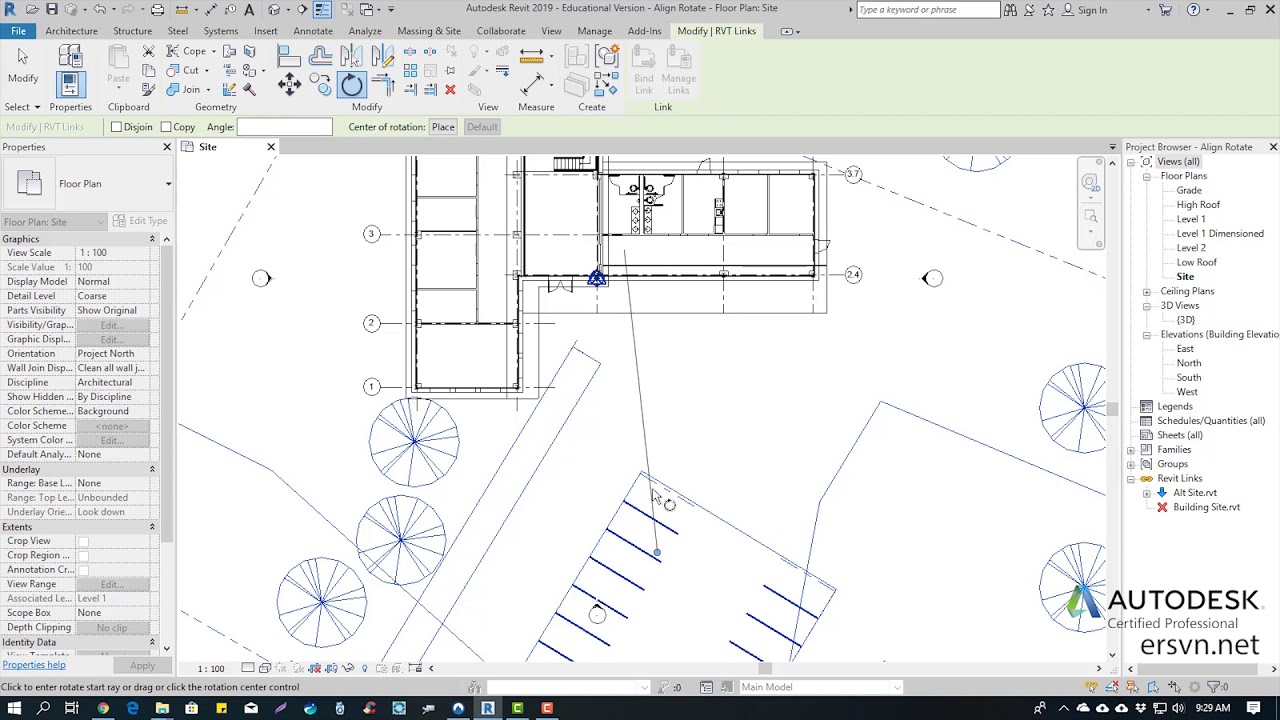Open the Properties help link
The height and width of the screenshot is (720, 1280).
click(34, 665)
